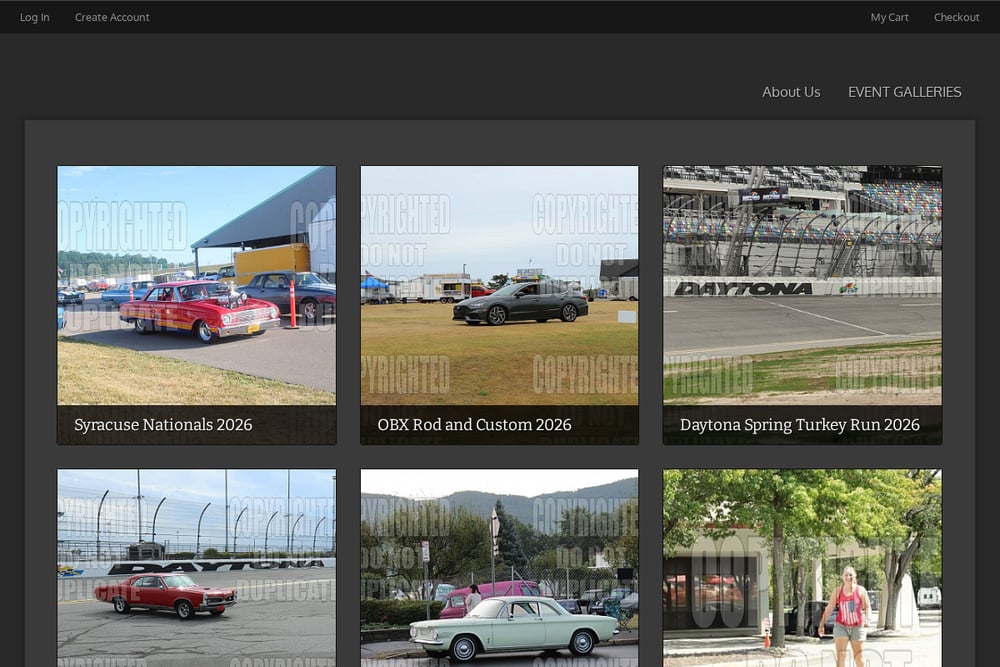Select the 'Daytona Spring Turkey Run 2026' caption
Image resolution: width=1000 pixels, height=667 pixels.
[800, 425]
